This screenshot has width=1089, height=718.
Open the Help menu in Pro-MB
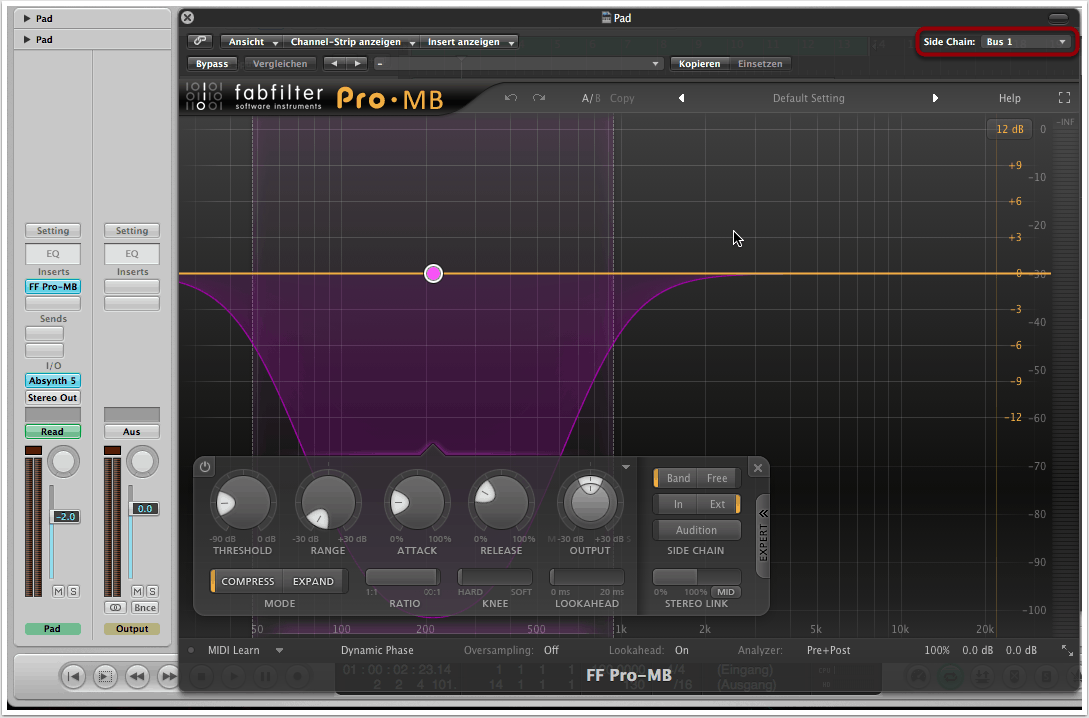pyautogui.click(x=1009, y=98)
